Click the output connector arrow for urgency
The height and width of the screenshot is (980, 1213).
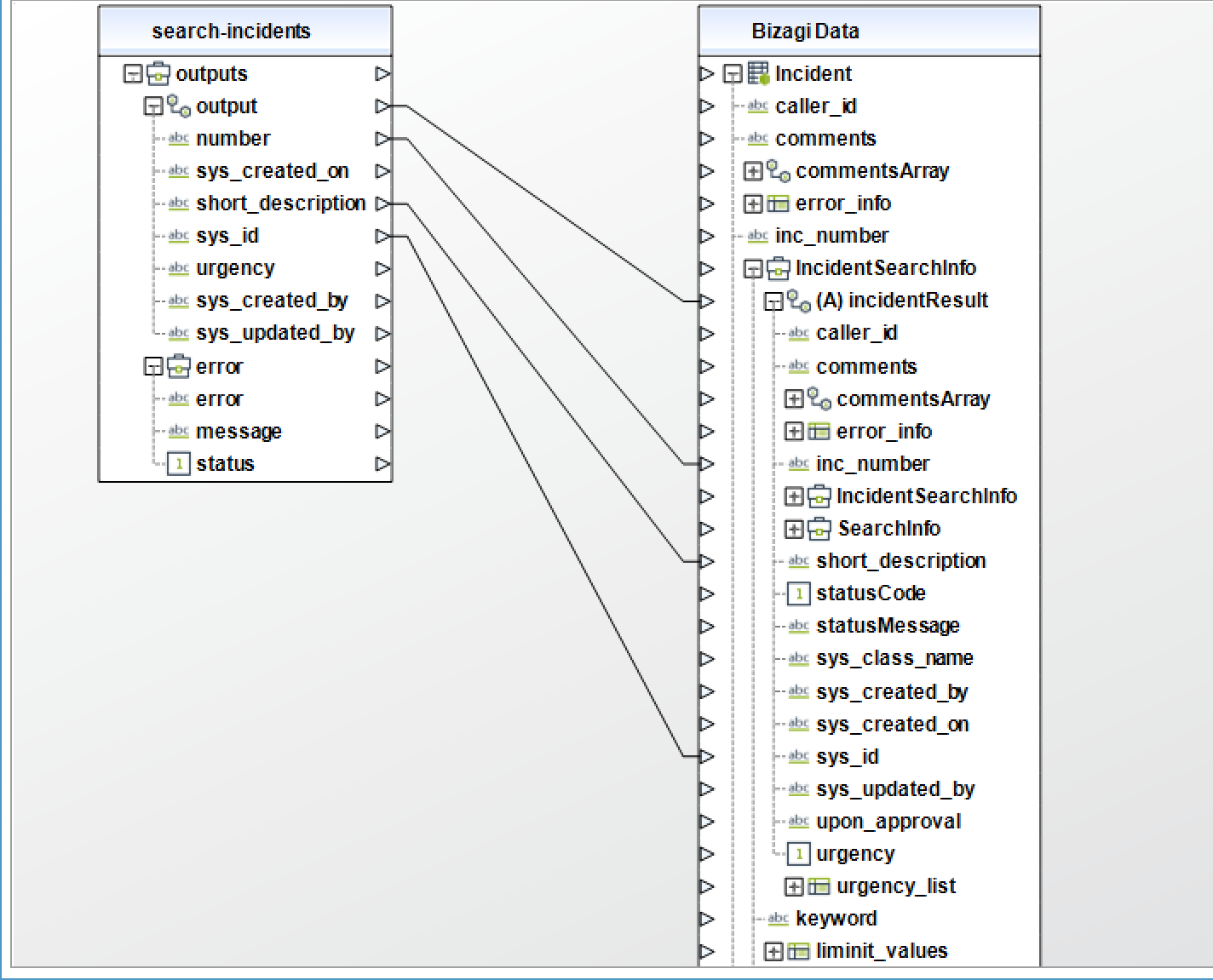tap(383, 269)
